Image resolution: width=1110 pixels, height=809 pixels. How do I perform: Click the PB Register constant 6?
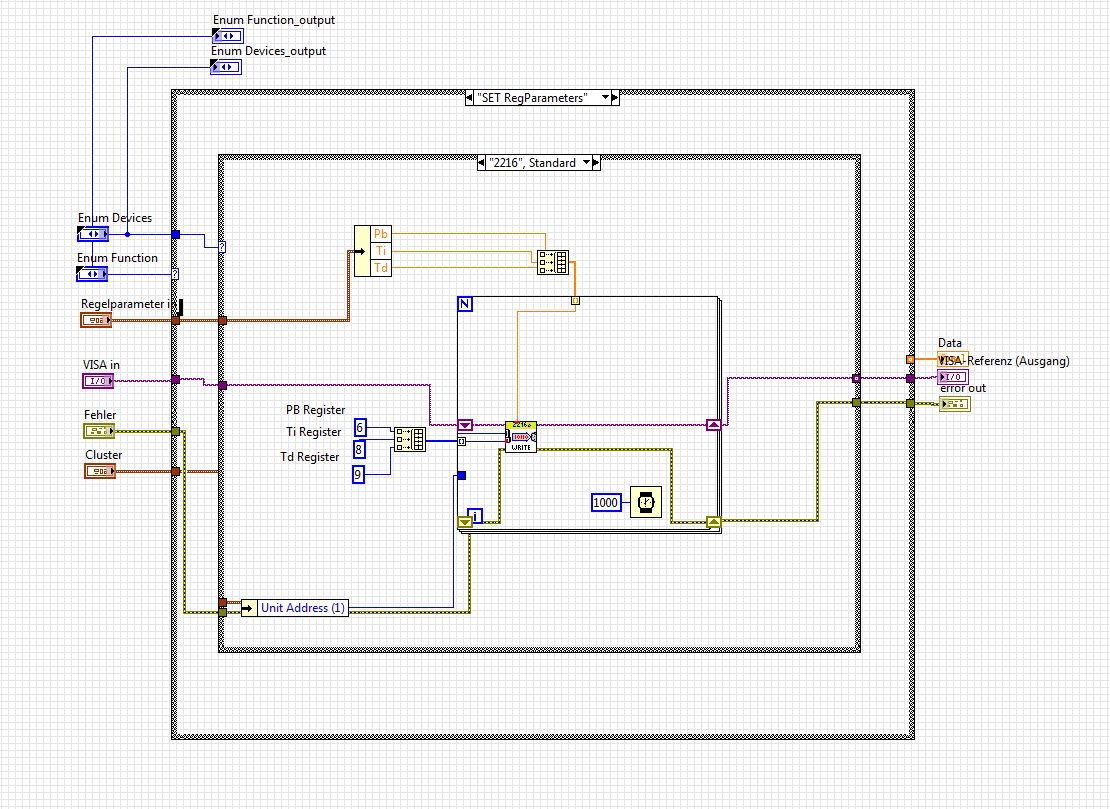click(360, 428)
